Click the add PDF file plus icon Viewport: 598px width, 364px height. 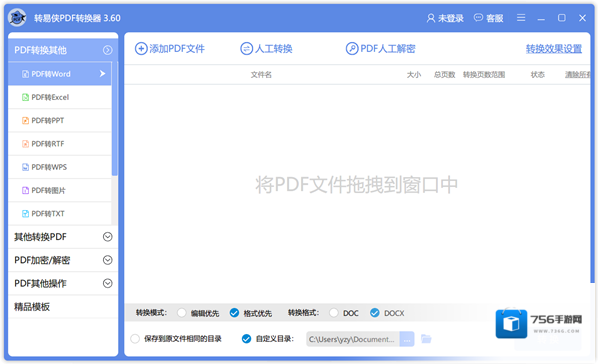click(x=141, y=49)
